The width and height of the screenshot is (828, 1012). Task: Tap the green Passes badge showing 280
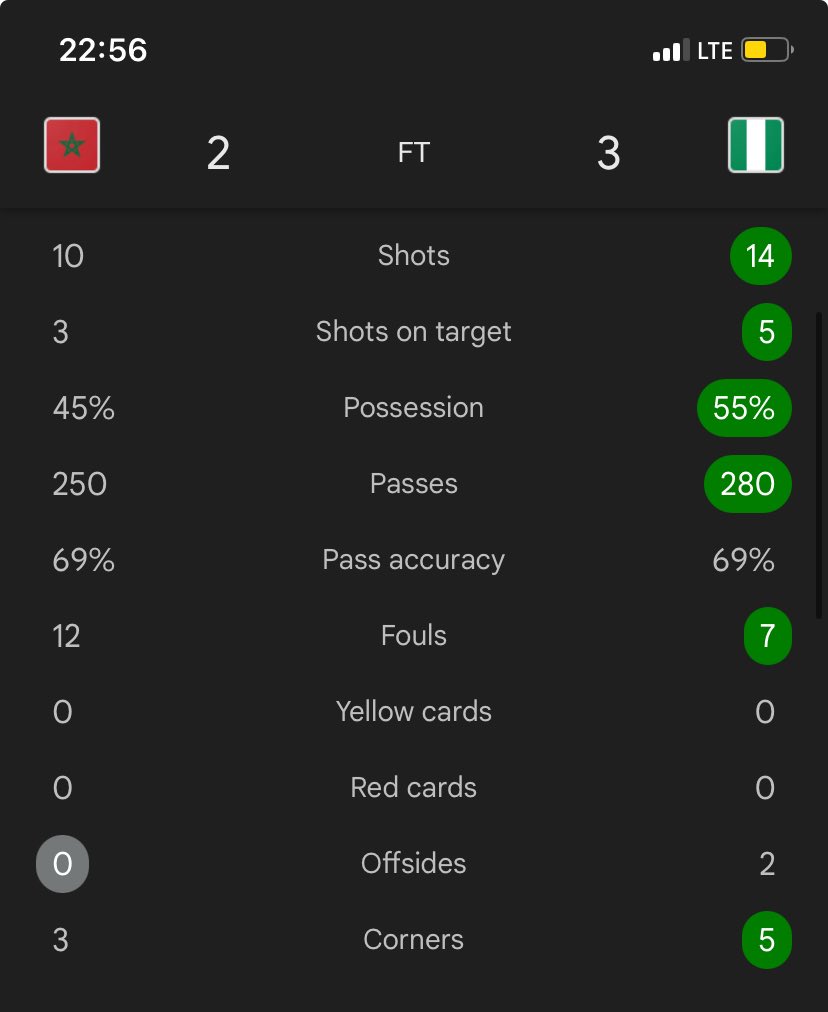click(x=747, y=484)
